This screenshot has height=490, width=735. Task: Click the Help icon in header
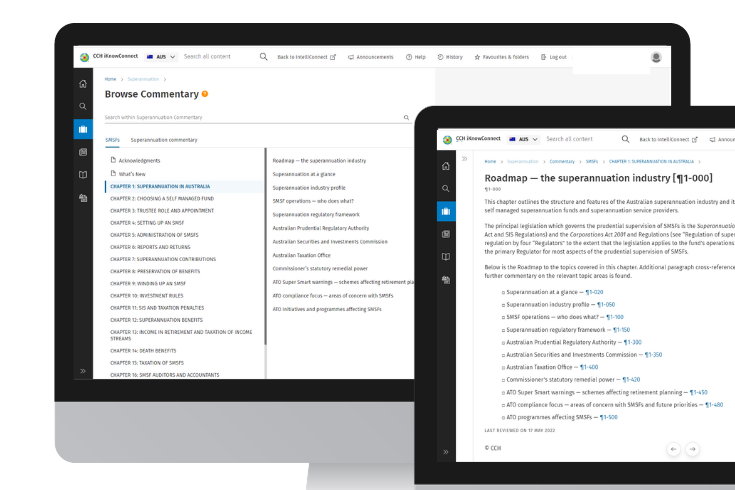415,57
